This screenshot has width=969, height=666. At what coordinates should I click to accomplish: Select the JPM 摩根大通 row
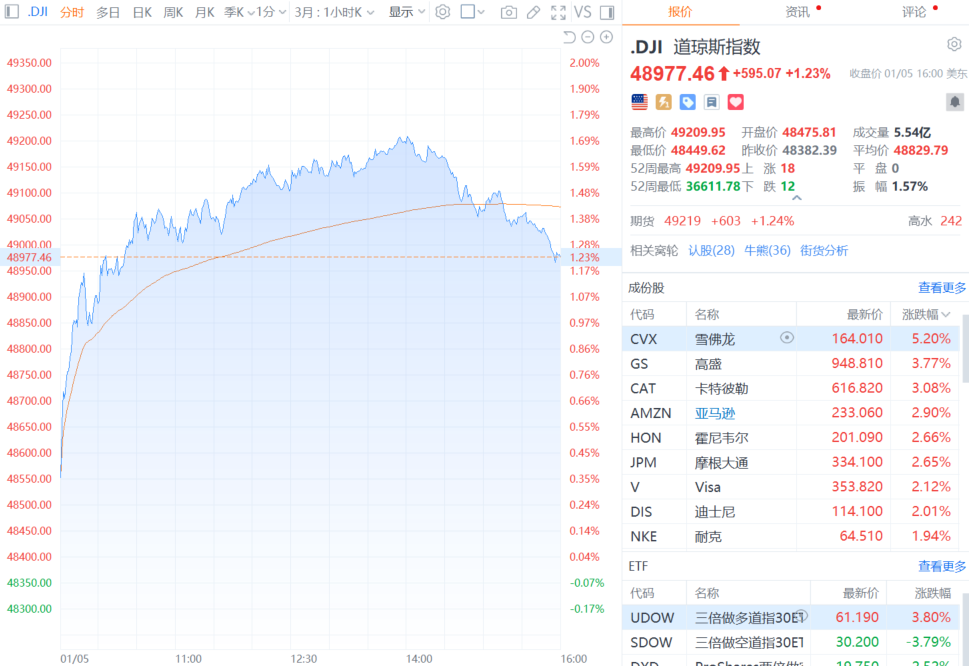coord(791,462)
